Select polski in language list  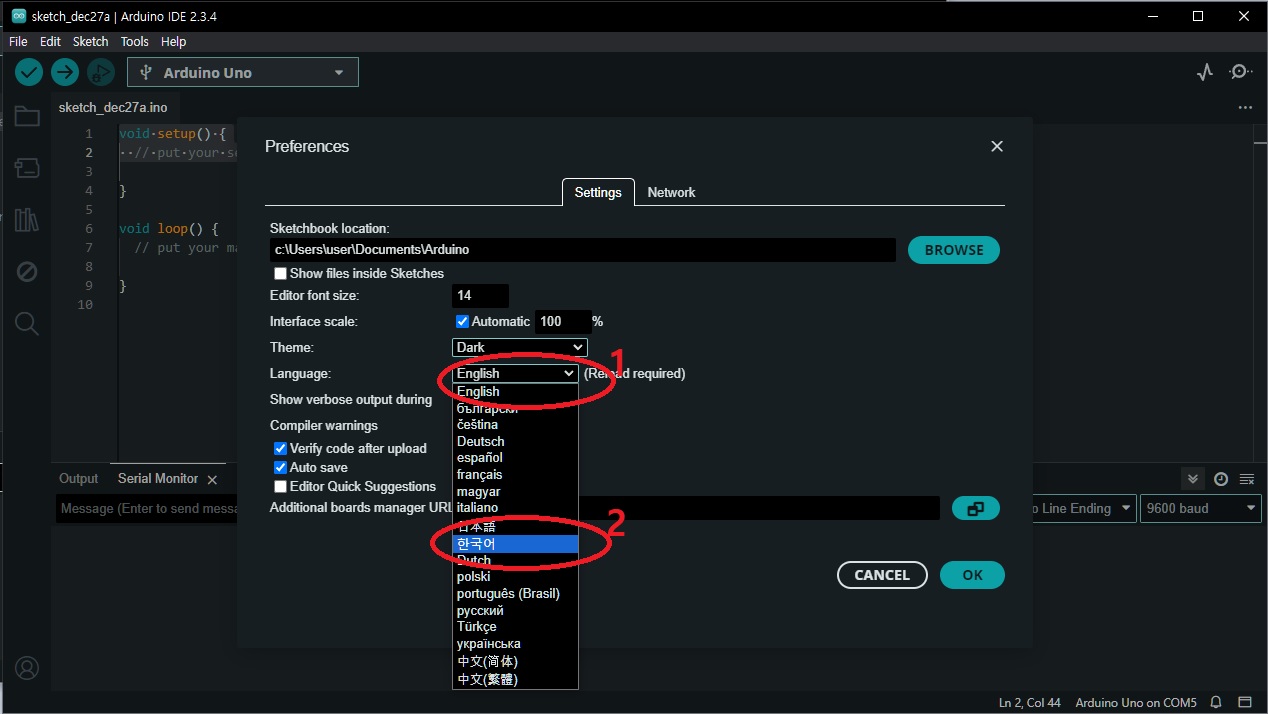[515, 577]
